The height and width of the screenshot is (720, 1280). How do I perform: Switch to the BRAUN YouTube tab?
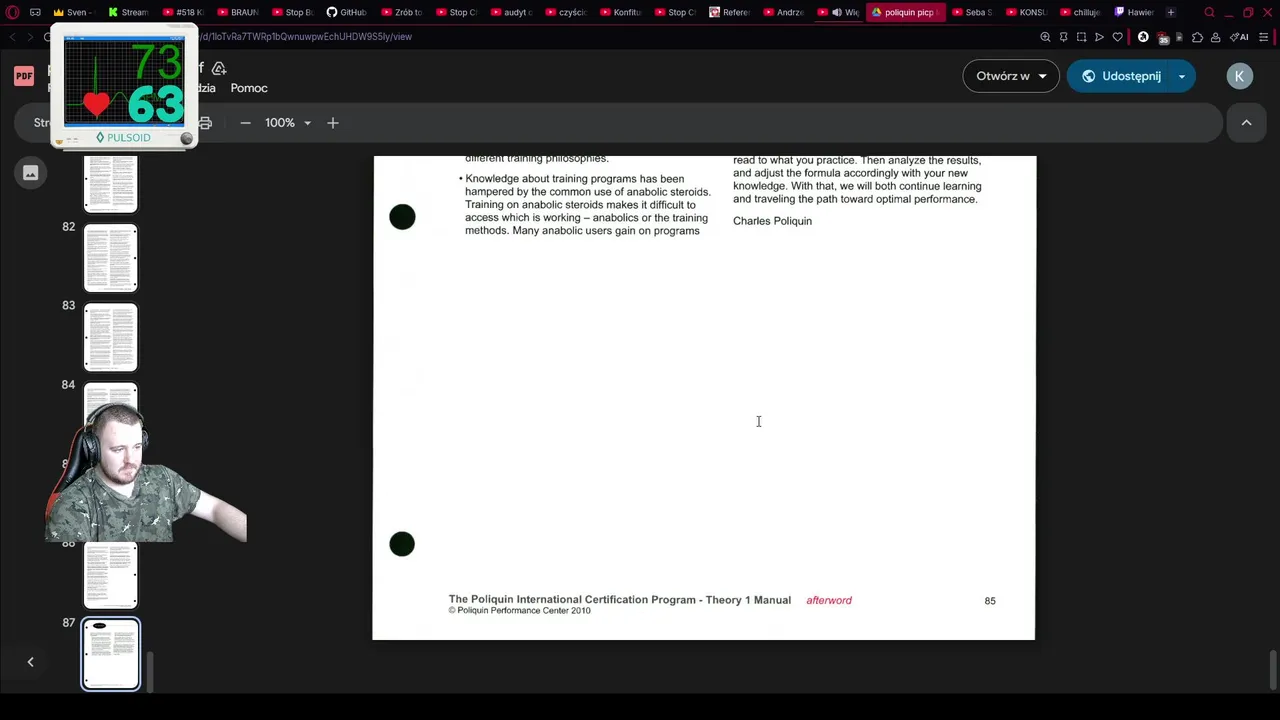tap(238, 12)
